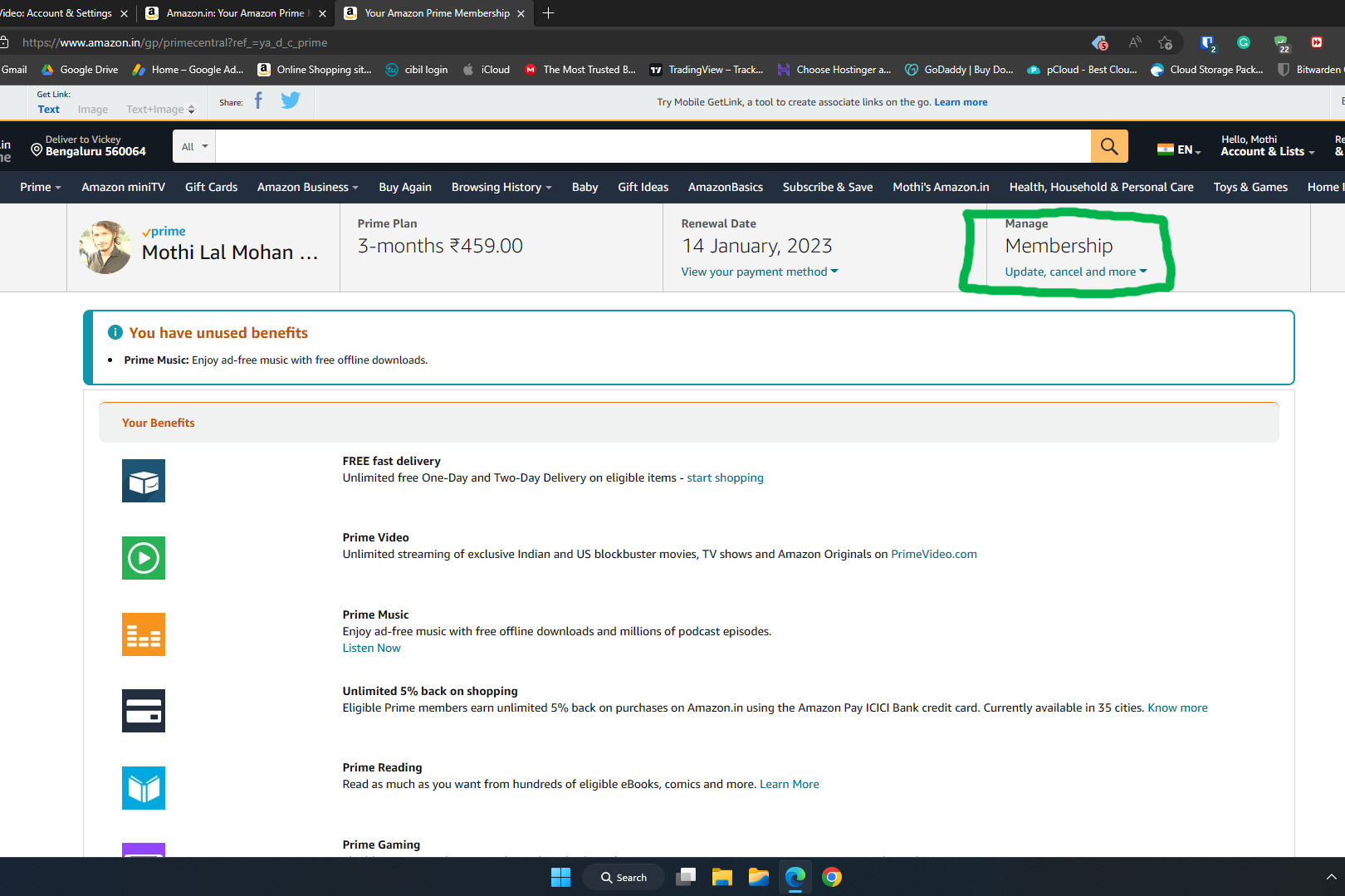Close the Amazon.in: Your Amazon Prime tab
Viewport: 1345px width, 896px height.
click(x=323, y=13)
